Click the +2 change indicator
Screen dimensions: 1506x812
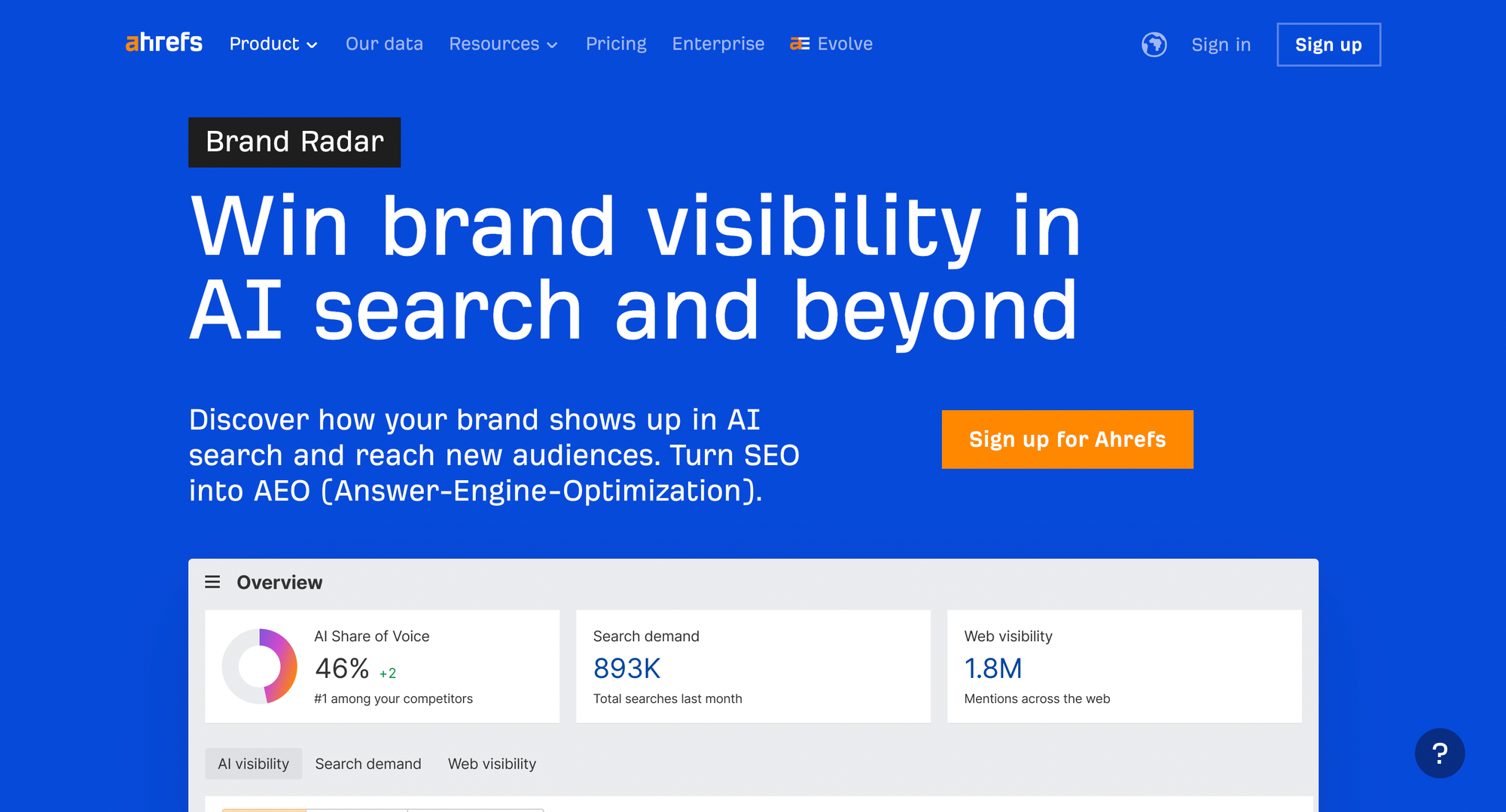coord(388,674)
